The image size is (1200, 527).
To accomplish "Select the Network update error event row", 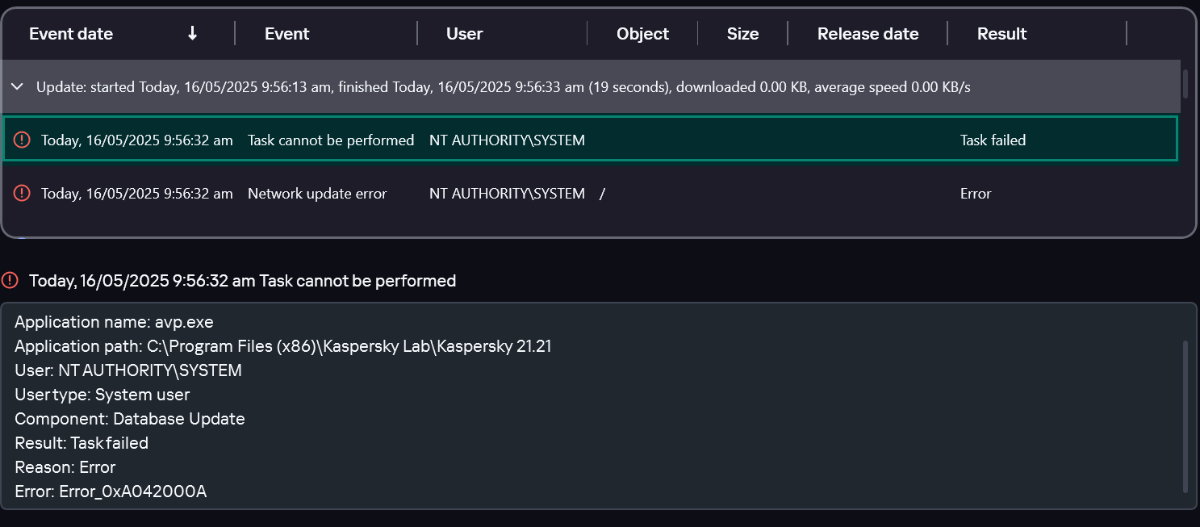I will 590,193.
